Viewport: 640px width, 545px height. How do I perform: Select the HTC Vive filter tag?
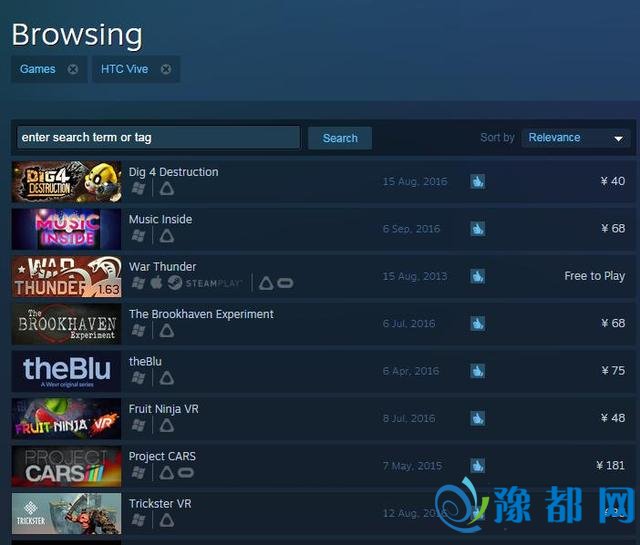click(x=124, y=69)
